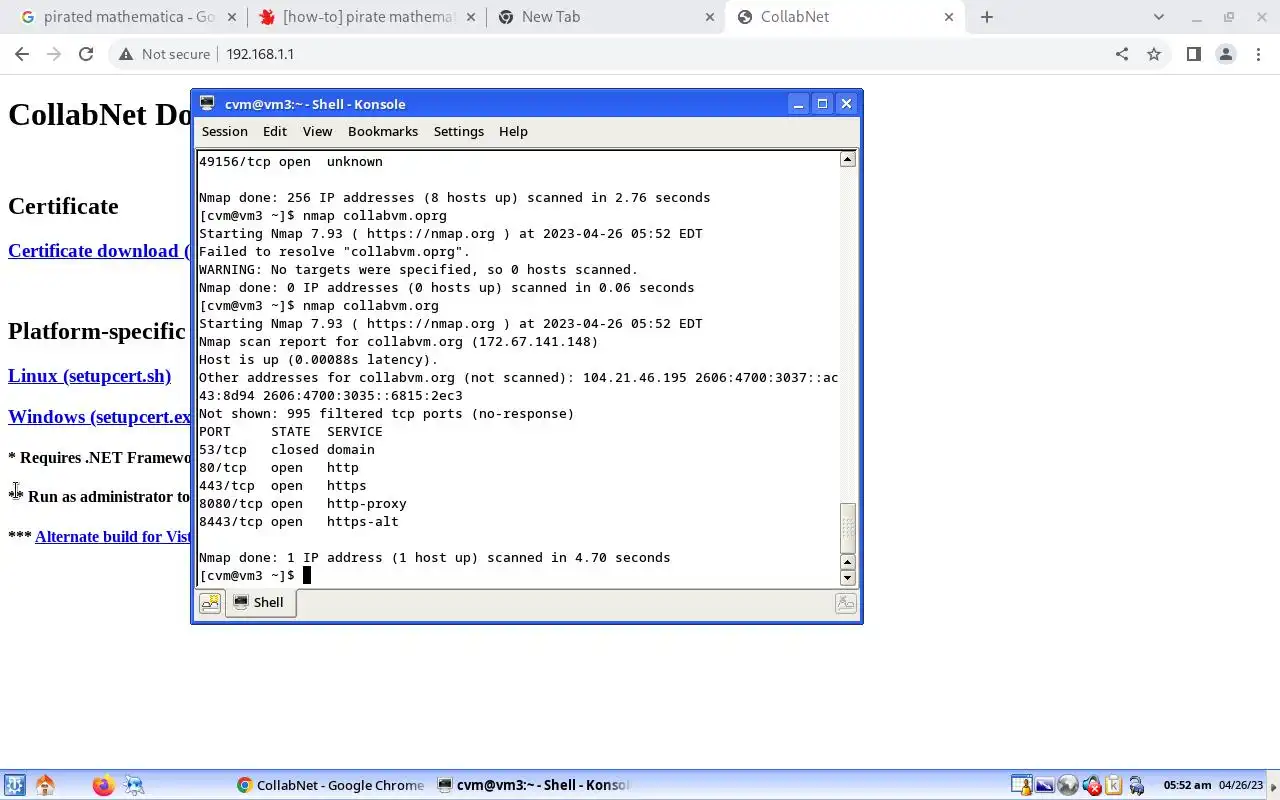Click the Failed to resolve collabvm.oprg line
1280x800 pixels.
point(334,251)
